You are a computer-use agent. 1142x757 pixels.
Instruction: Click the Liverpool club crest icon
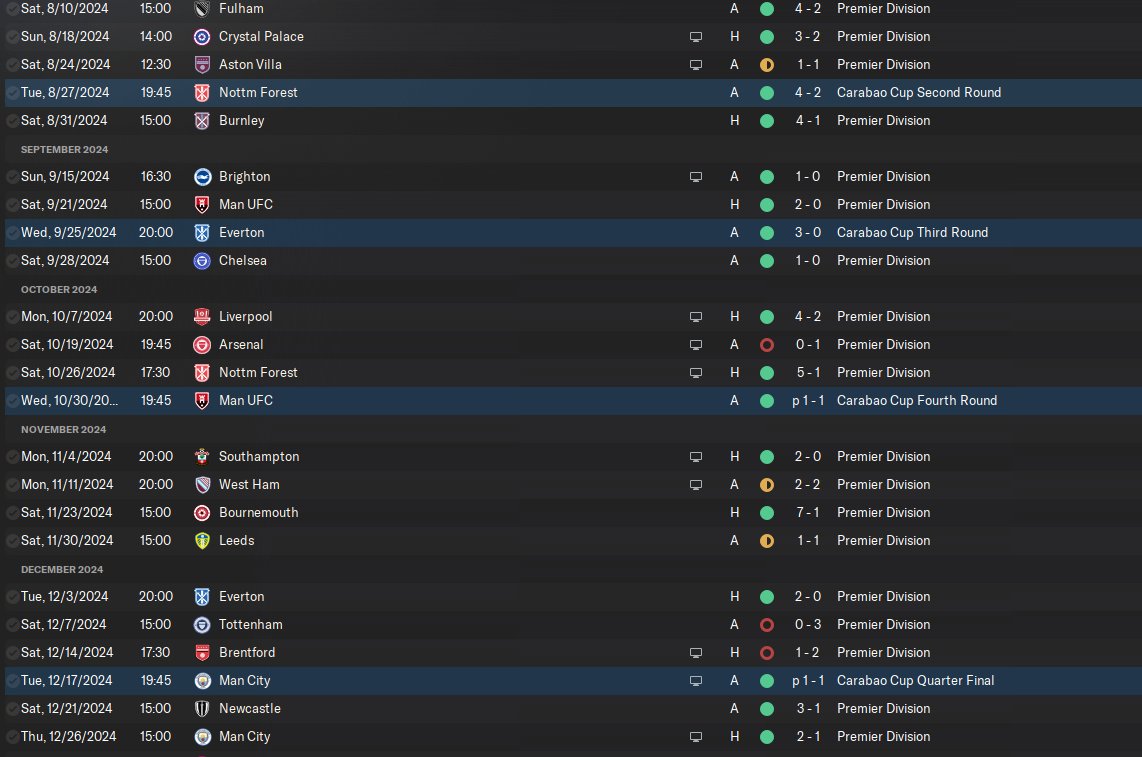pyautogui.click(x=202, y=316)
